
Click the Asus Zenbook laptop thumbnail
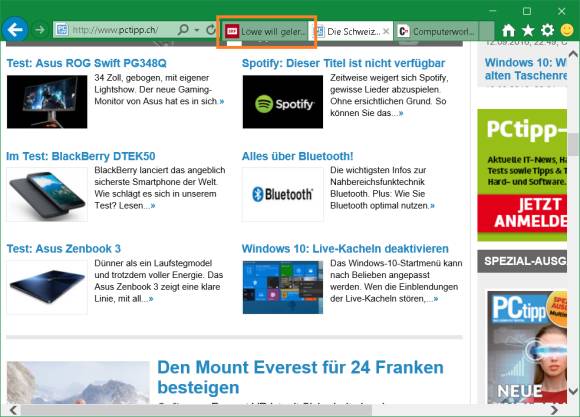click(47, 287)
